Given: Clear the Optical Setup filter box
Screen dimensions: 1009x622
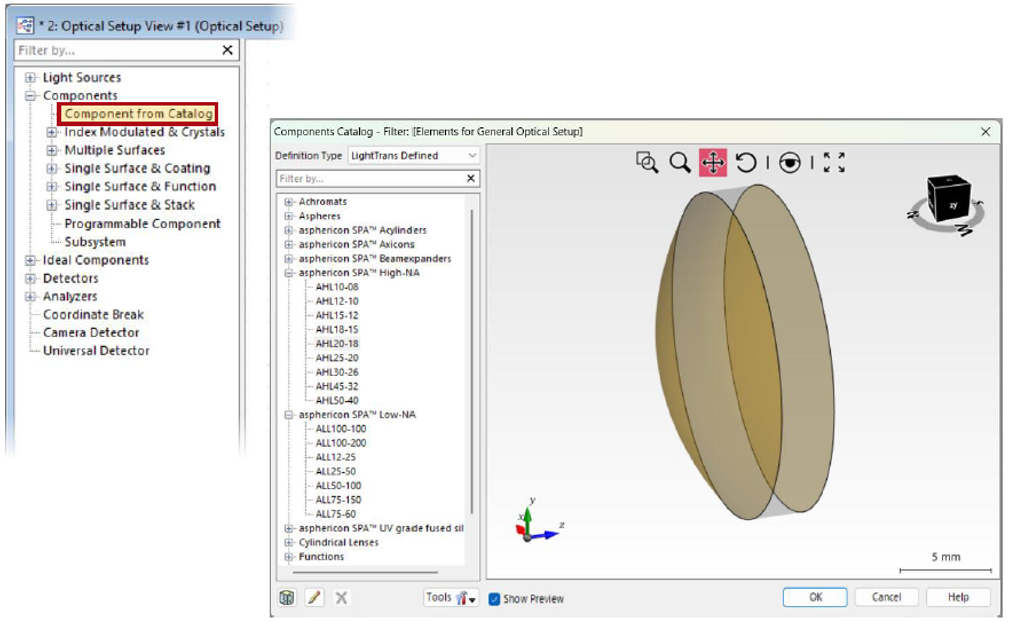Looking at the screenshot, I should coord(227,50).
